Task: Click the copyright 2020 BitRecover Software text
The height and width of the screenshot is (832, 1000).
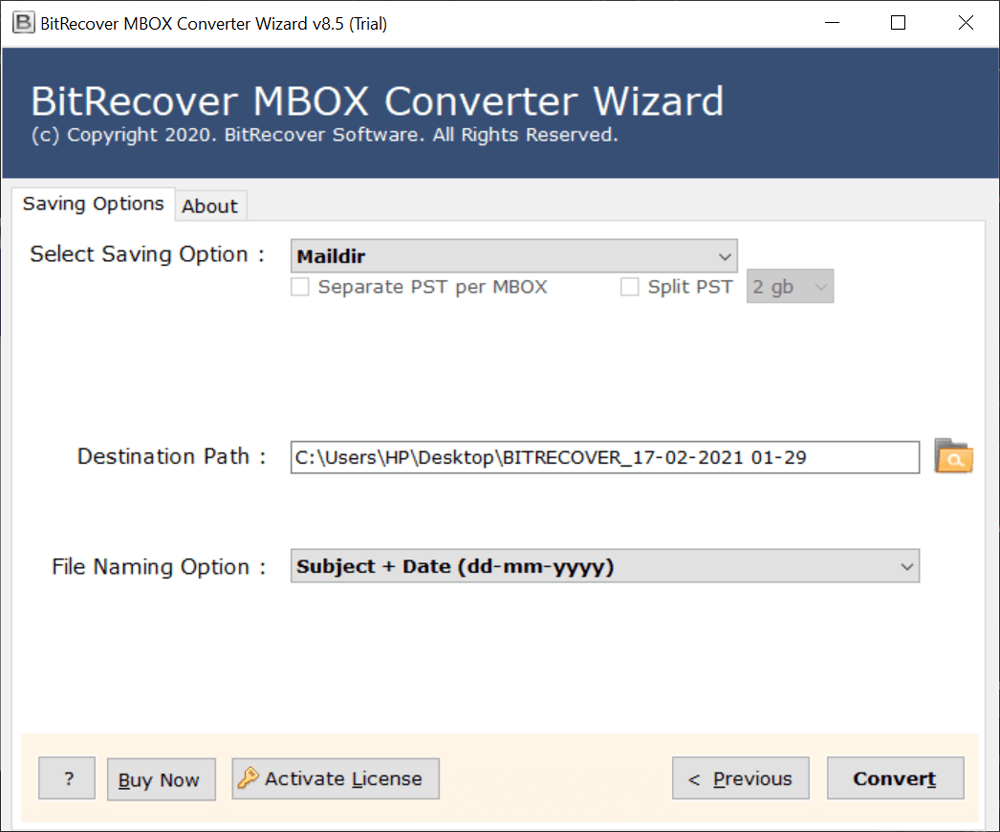Action: (325, 135)
